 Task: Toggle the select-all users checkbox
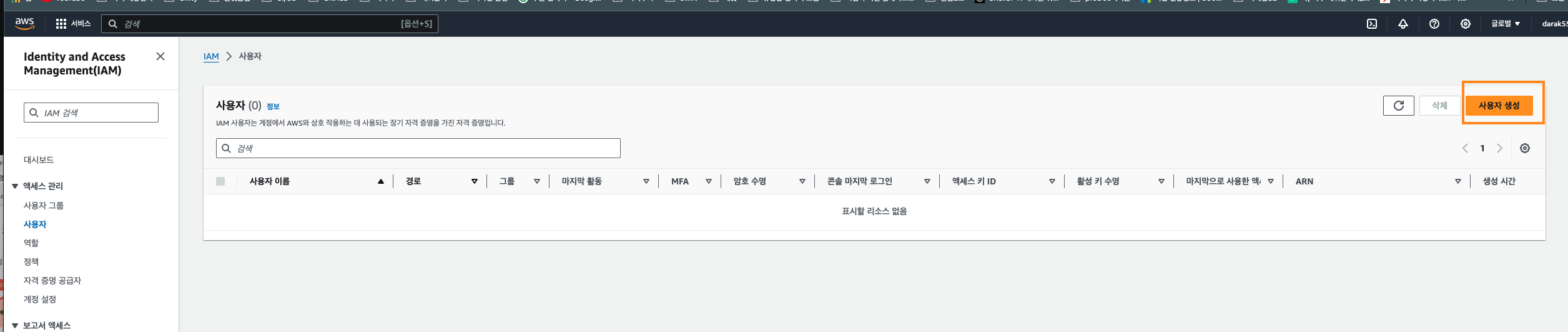click(x=220, y=181)
